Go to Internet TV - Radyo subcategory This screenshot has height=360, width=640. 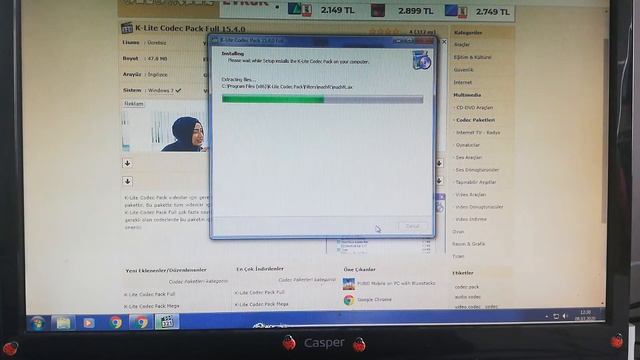[478, 133]
